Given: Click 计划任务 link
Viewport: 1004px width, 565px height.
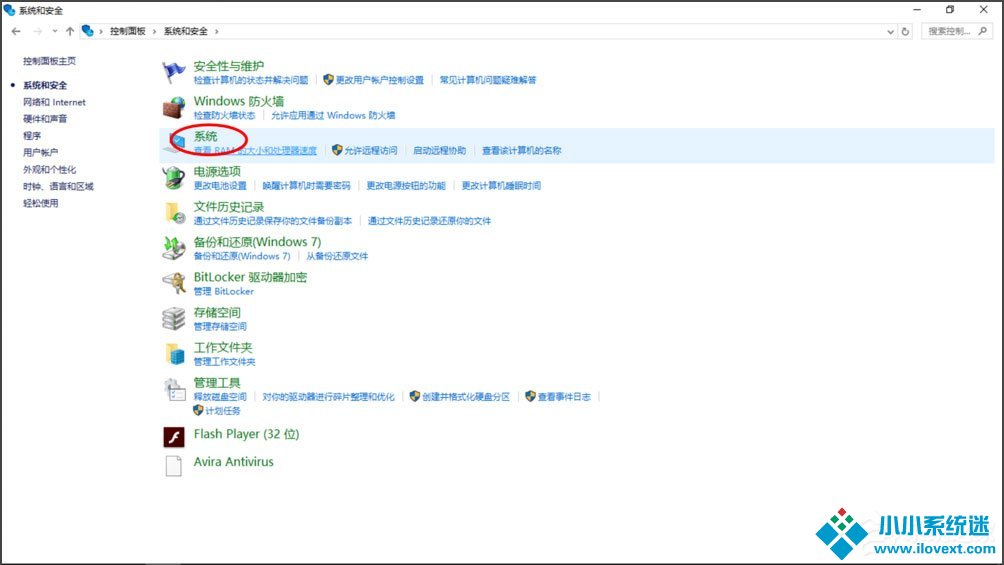Looking at the screenshot, I should pyautogui.click(x=223, y=411).
